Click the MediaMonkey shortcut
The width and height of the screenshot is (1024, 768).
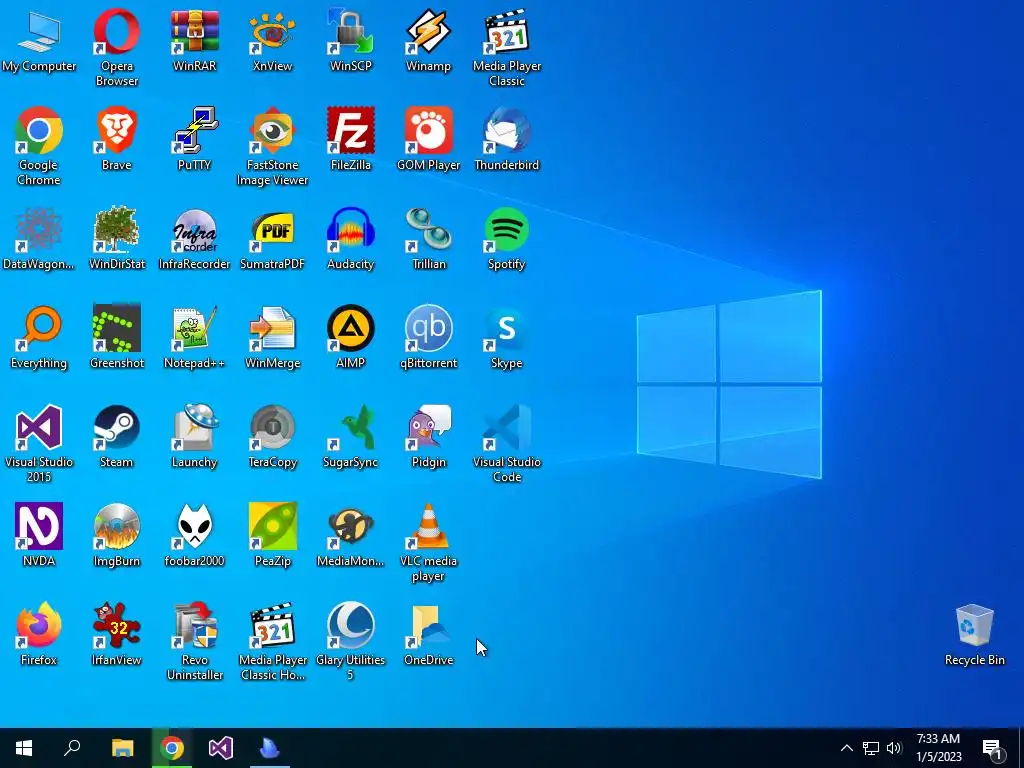pyautogui.click(x=351, y=536)
